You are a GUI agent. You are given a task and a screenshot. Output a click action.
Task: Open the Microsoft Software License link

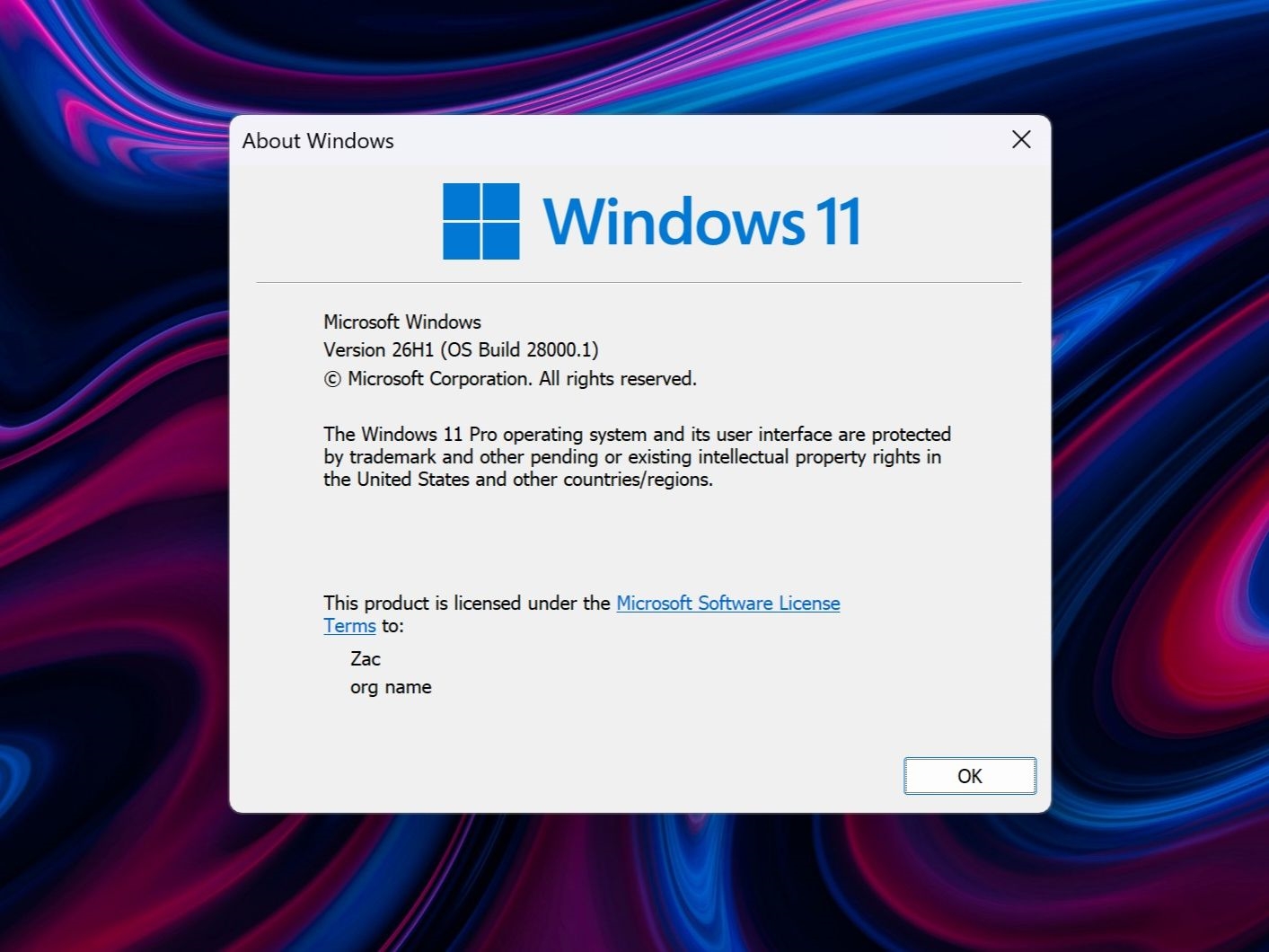727,603
